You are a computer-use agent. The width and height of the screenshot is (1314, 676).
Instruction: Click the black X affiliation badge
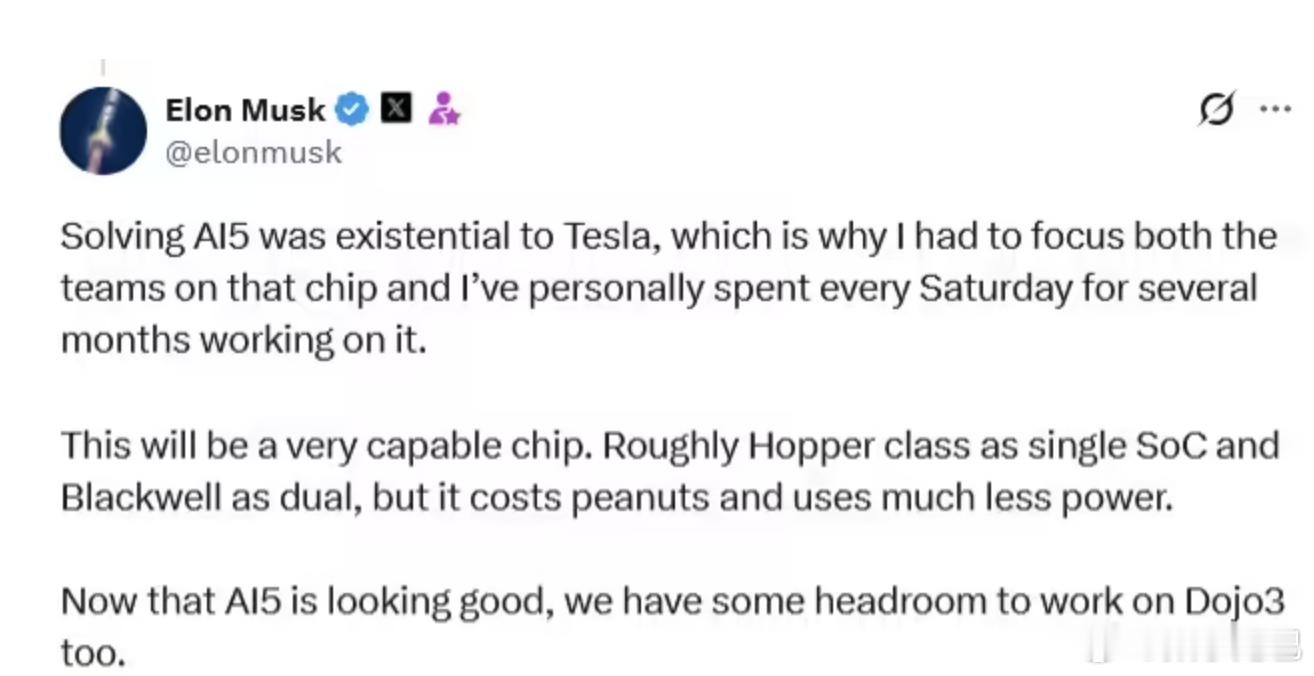click(397, 109)
